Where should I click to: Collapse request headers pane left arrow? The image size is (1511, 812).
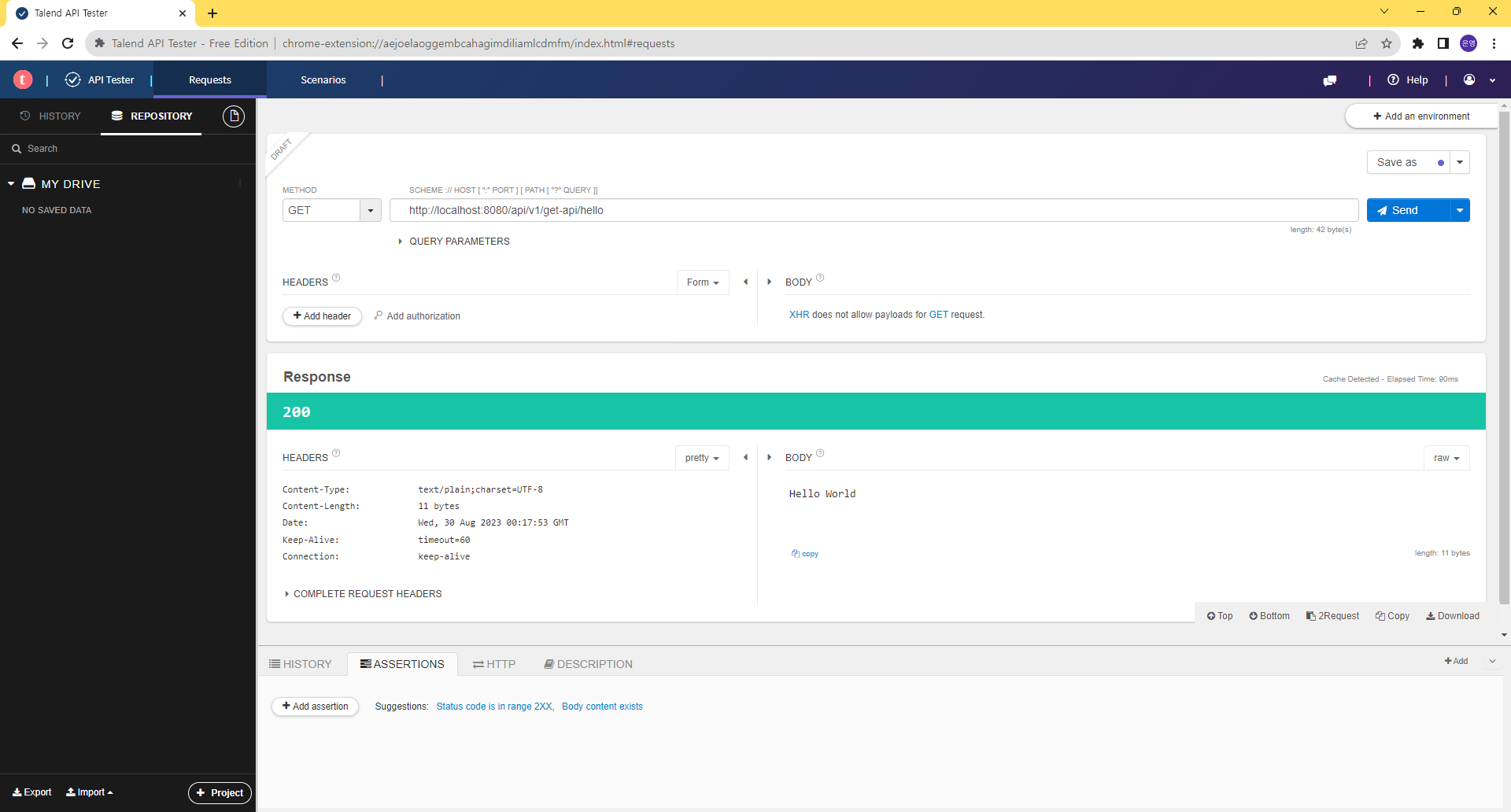pyautogui.click(x=745, y=282)
